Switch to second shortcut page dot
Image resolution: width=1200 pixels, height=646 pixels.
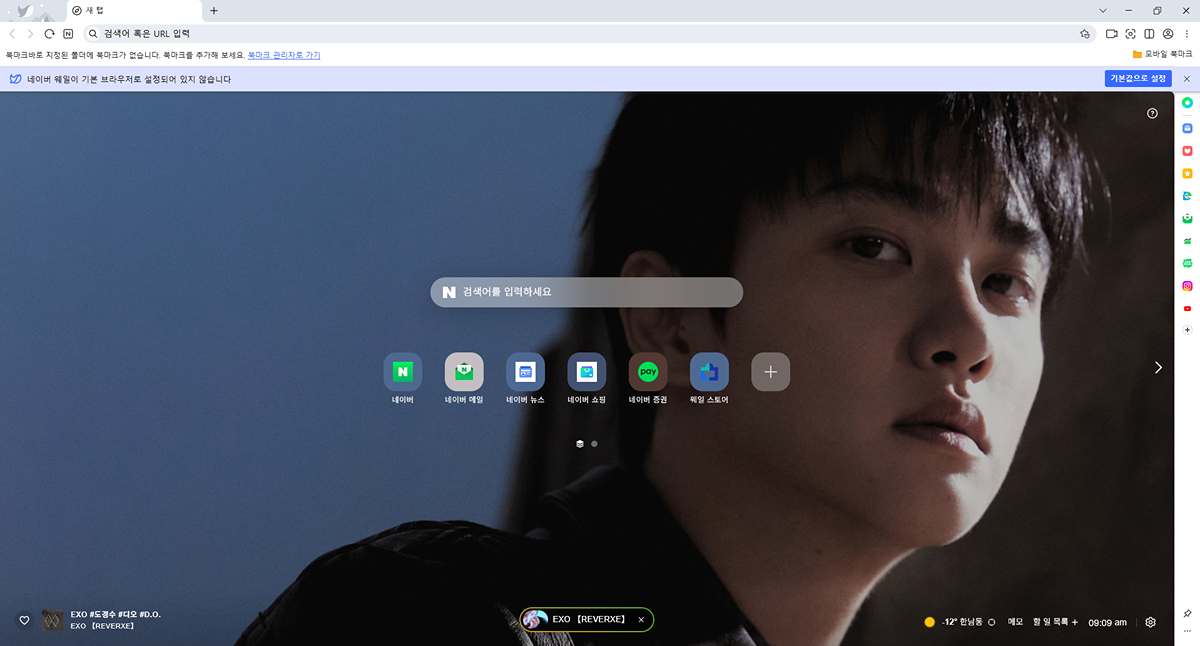point(595,443)
